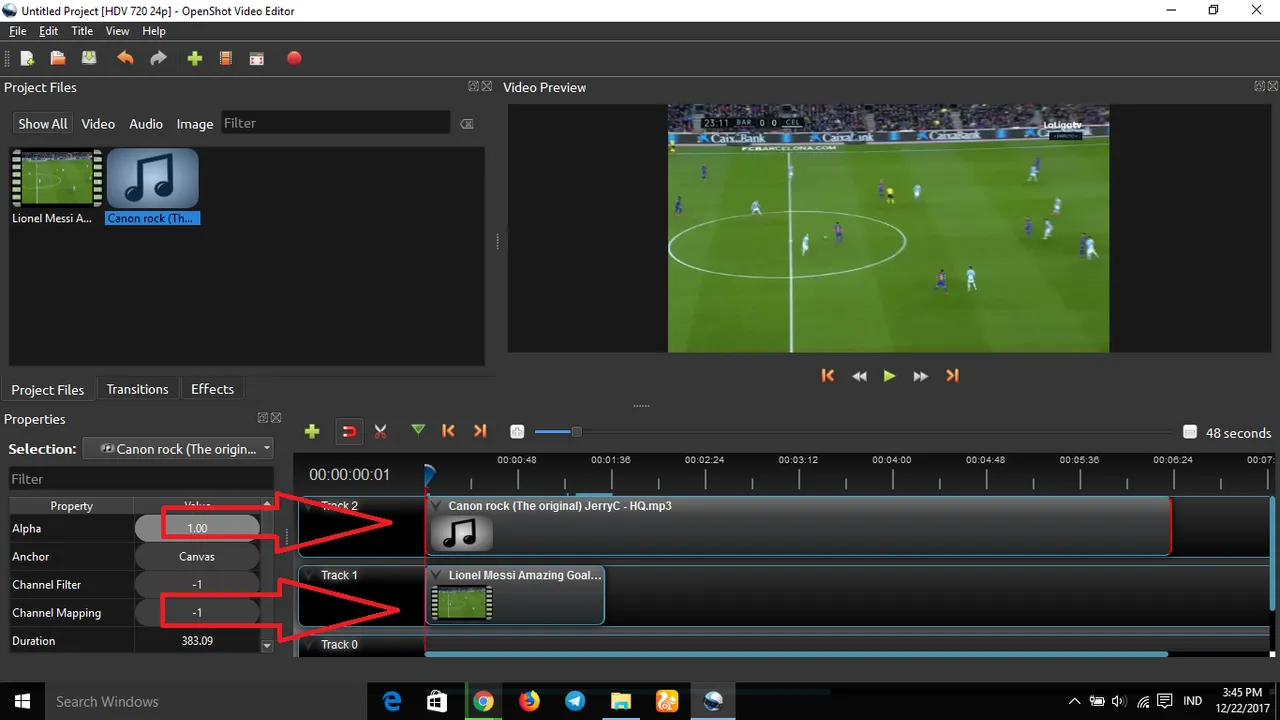Select the Lionel Messi video thumbnail
The image size is (1280, 720).
(x=56, y=180)
